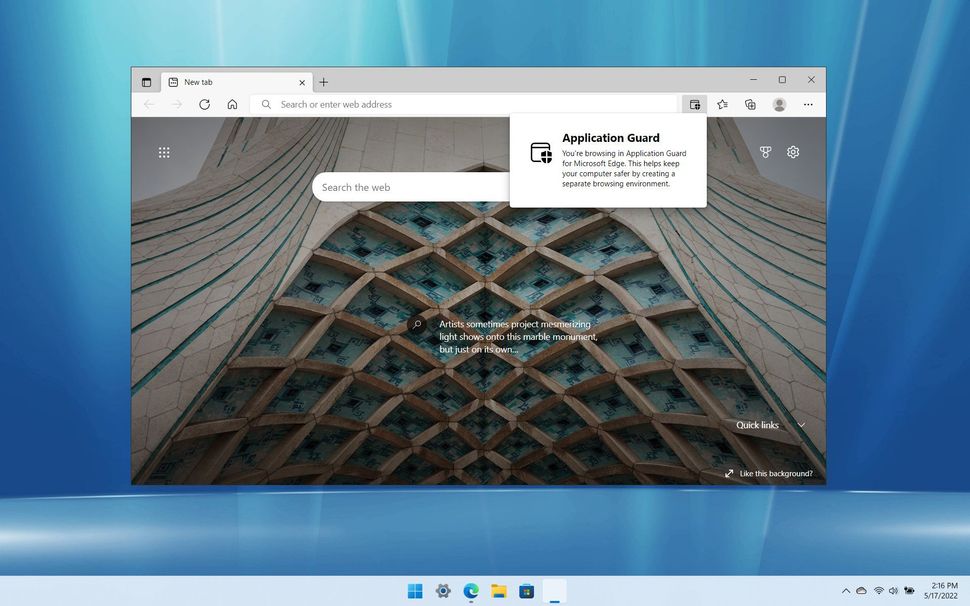
Task: Click inside the Search the web box
Action: (410, 187)
